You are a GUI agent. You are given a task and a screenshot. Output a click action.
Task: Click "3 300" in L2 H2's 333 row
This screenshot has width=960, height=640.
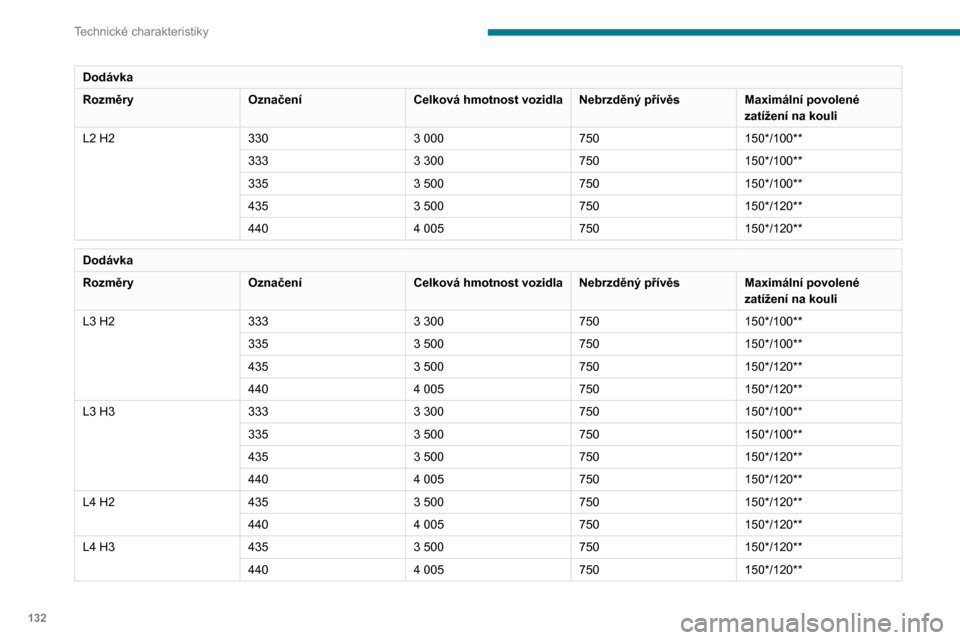(429, 161)
